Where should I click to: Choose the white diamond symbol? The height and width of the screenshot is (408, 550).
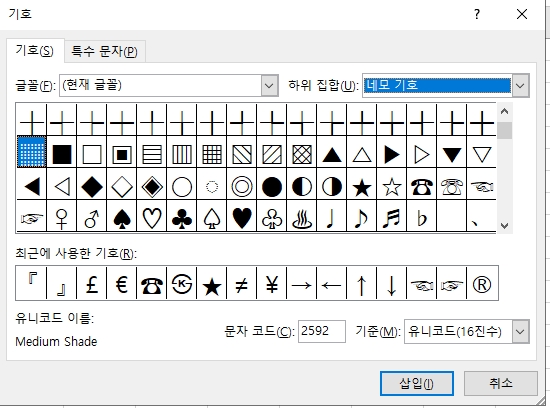click(x=122, y=186)
